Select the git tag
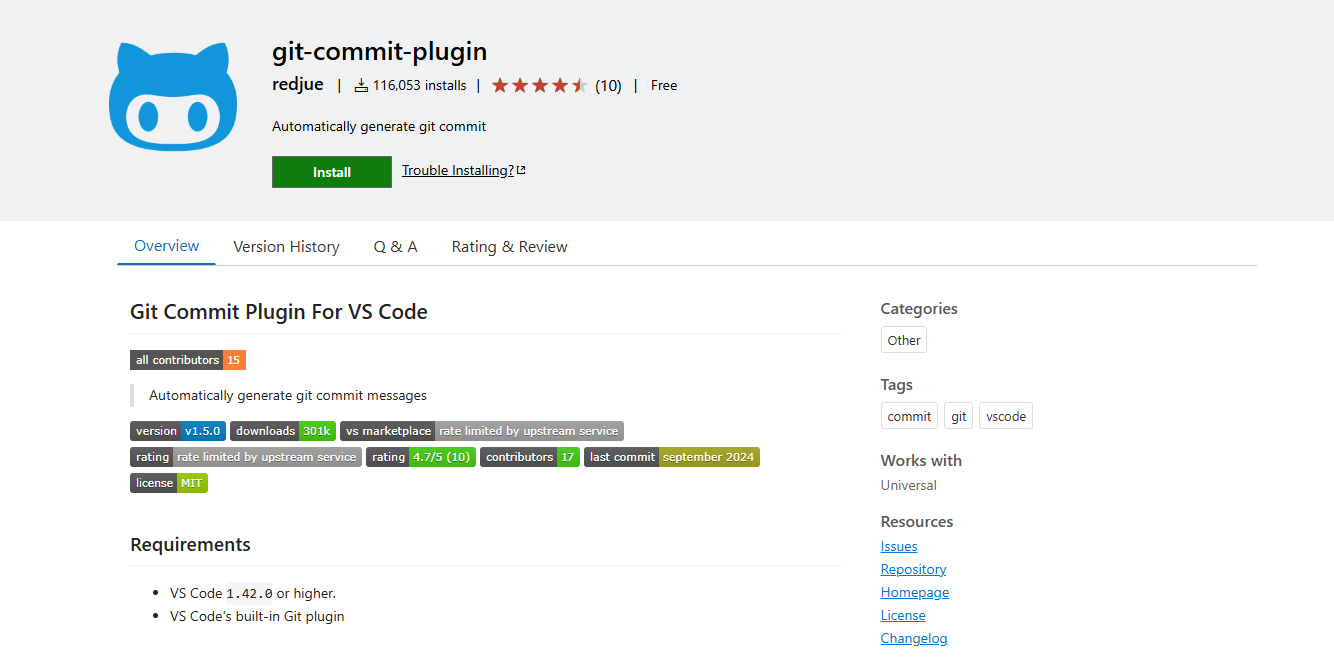Image resolution: width=1334 pixels, height=662 pixels. tap(959, 416)
